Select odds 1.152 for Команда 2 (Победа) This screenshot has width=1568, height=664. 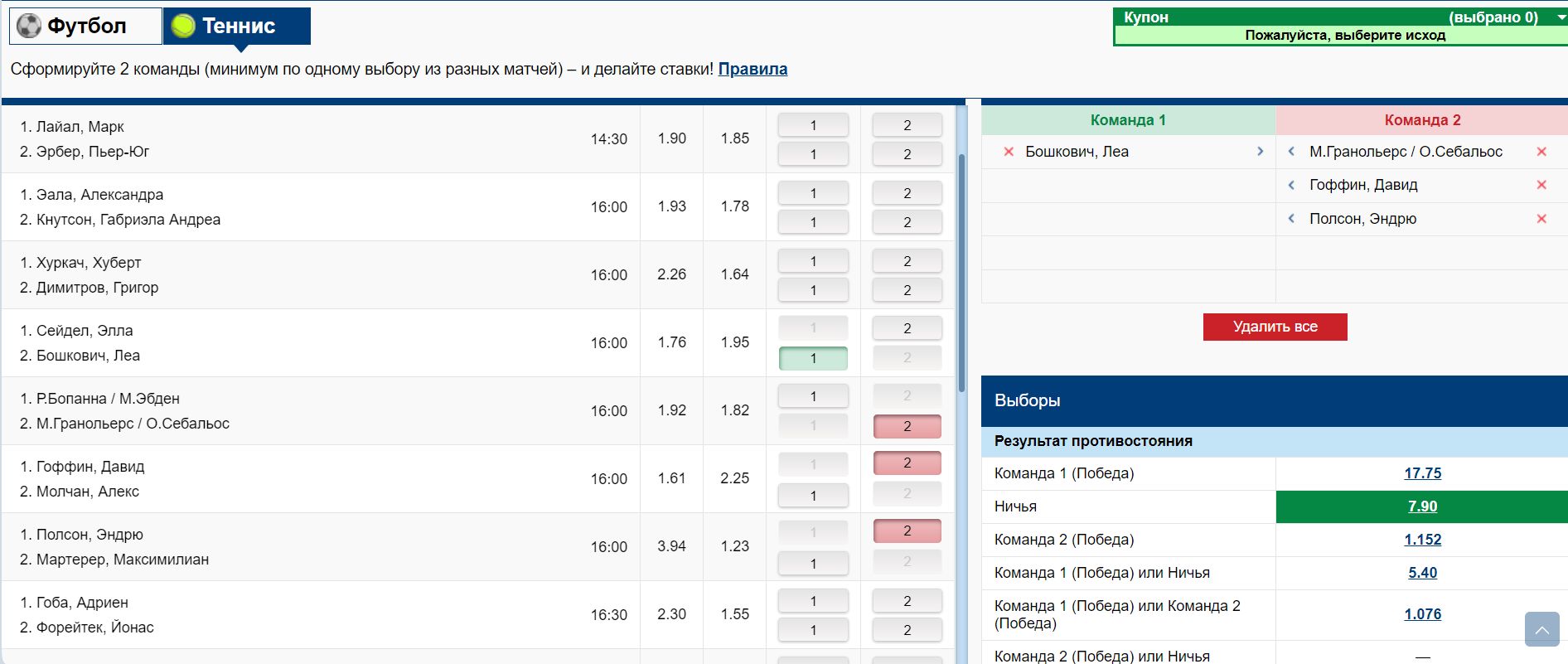click(x=1422, y=540)
